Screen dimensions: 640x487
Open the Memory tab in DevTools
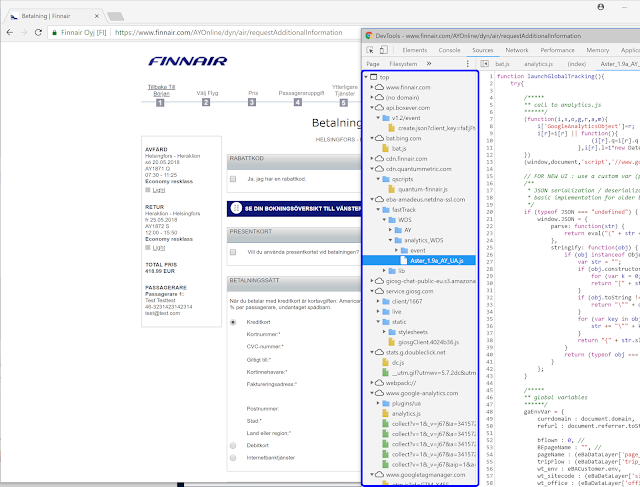(598, 50)
